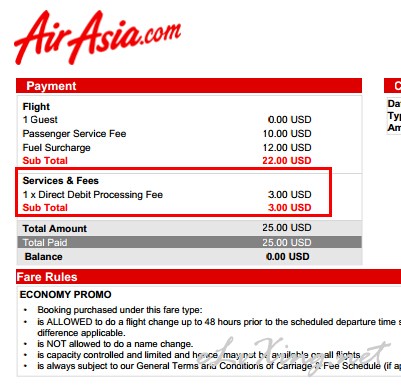
Task: Click the Total Amount row
Action: [189, 228]
